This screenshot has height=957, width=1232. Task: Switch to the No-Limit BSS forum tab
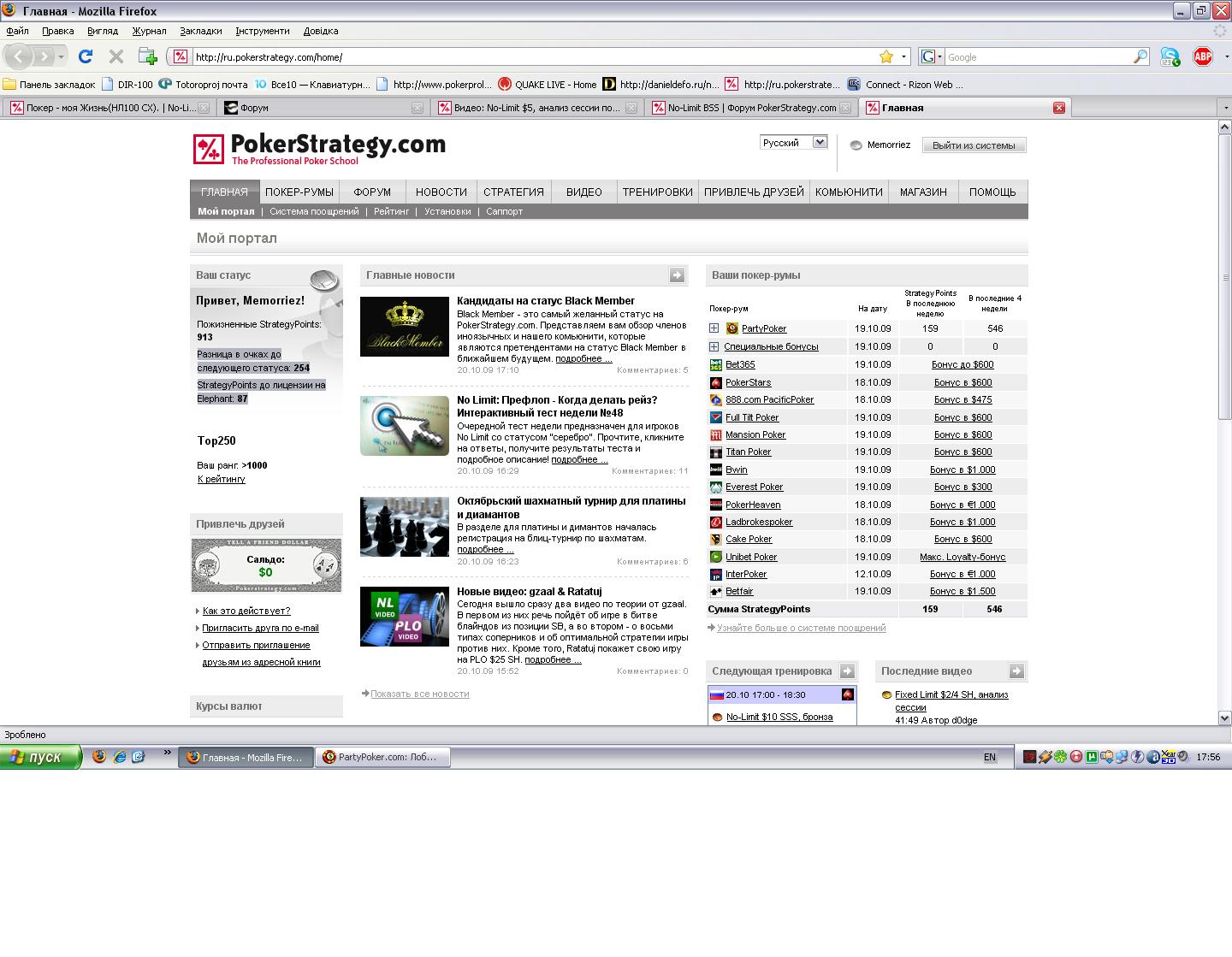point(751,108)
